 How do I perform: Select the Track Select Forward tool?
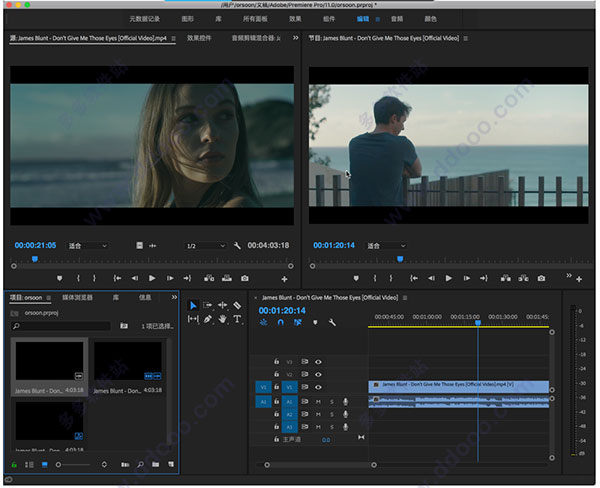click(208, 305)
